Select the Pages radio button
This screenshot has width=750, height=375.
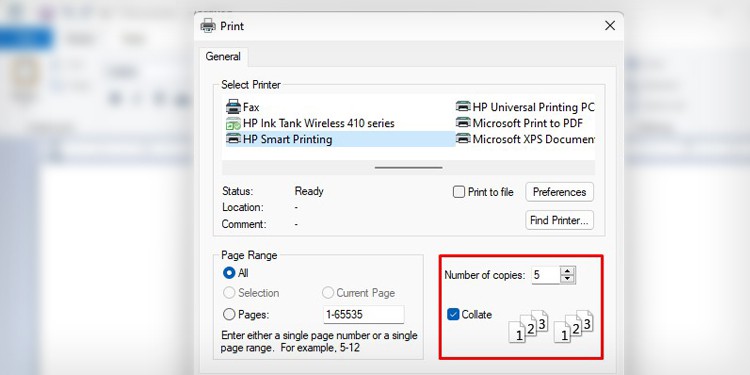click(229, 314)
